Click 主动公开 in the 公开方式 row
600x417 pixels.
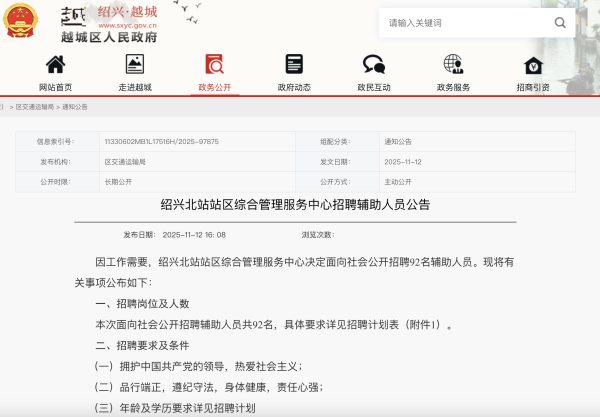click(398, 182)
